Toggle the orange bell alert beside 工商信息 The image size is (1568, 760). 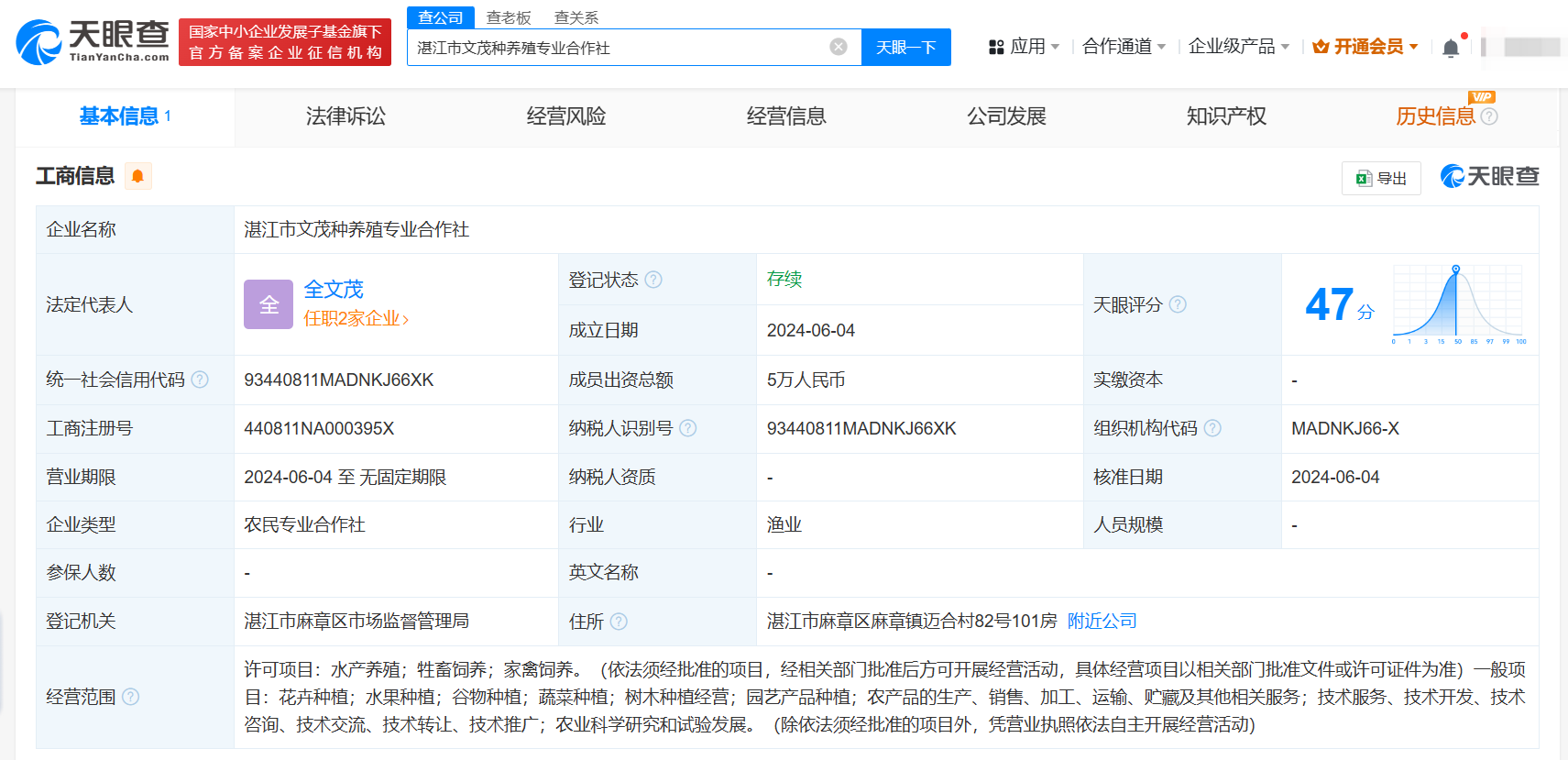[137, 176]
